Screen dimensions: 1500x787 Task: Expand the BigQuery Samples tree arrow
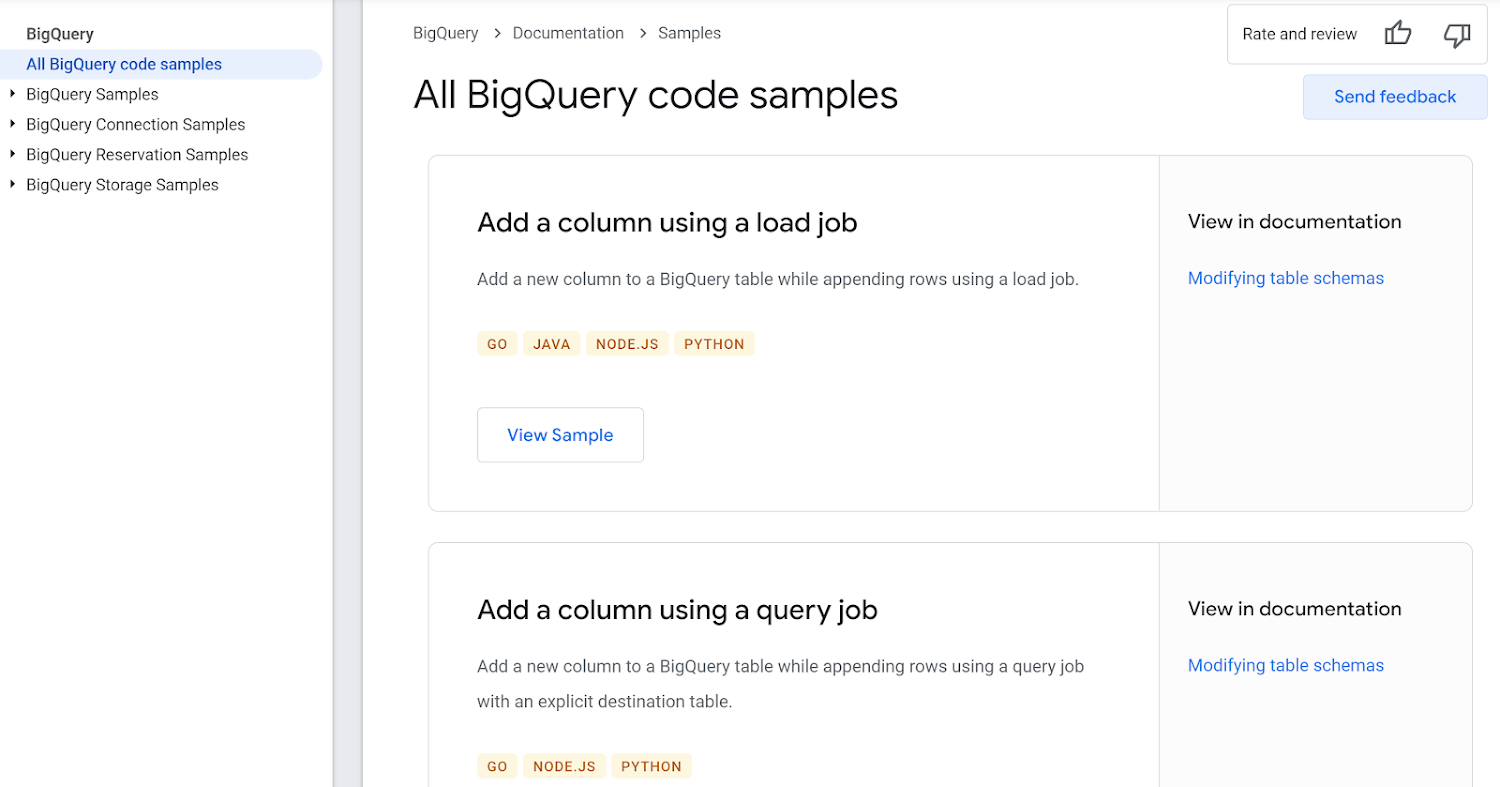pos(12,94)
